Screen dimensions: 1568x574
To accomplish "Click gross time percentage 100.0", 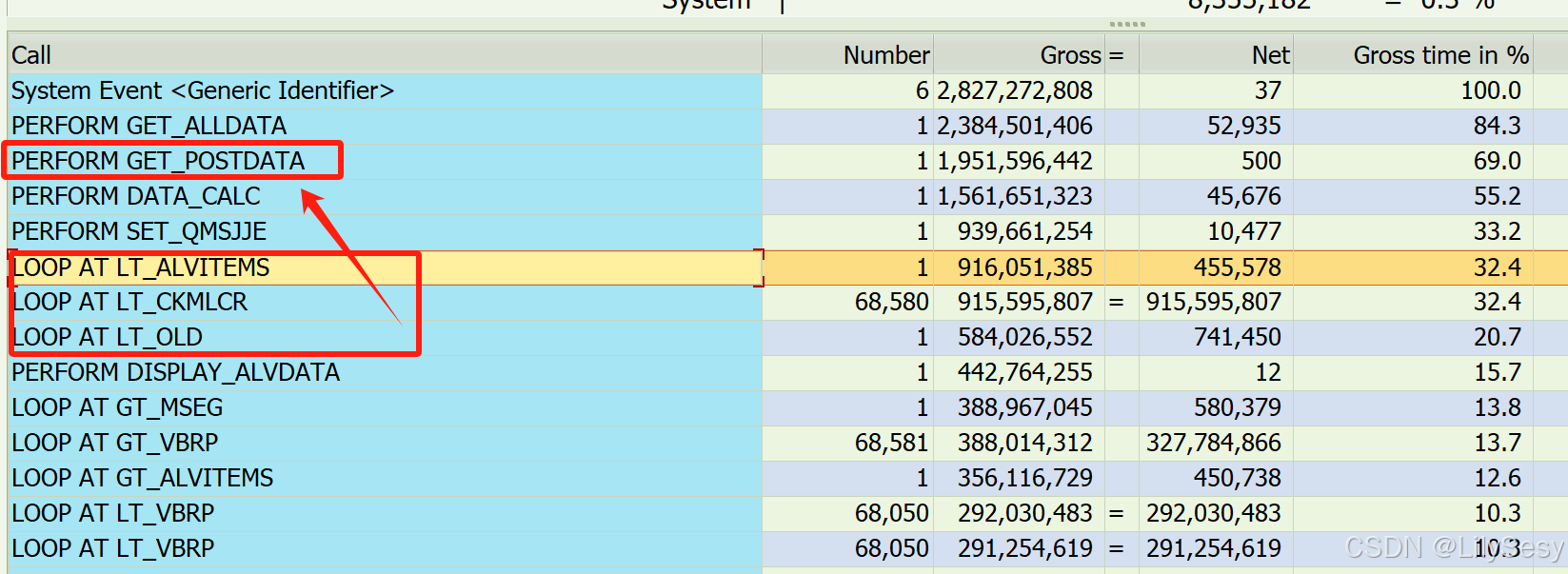I will click(1491, 90).
